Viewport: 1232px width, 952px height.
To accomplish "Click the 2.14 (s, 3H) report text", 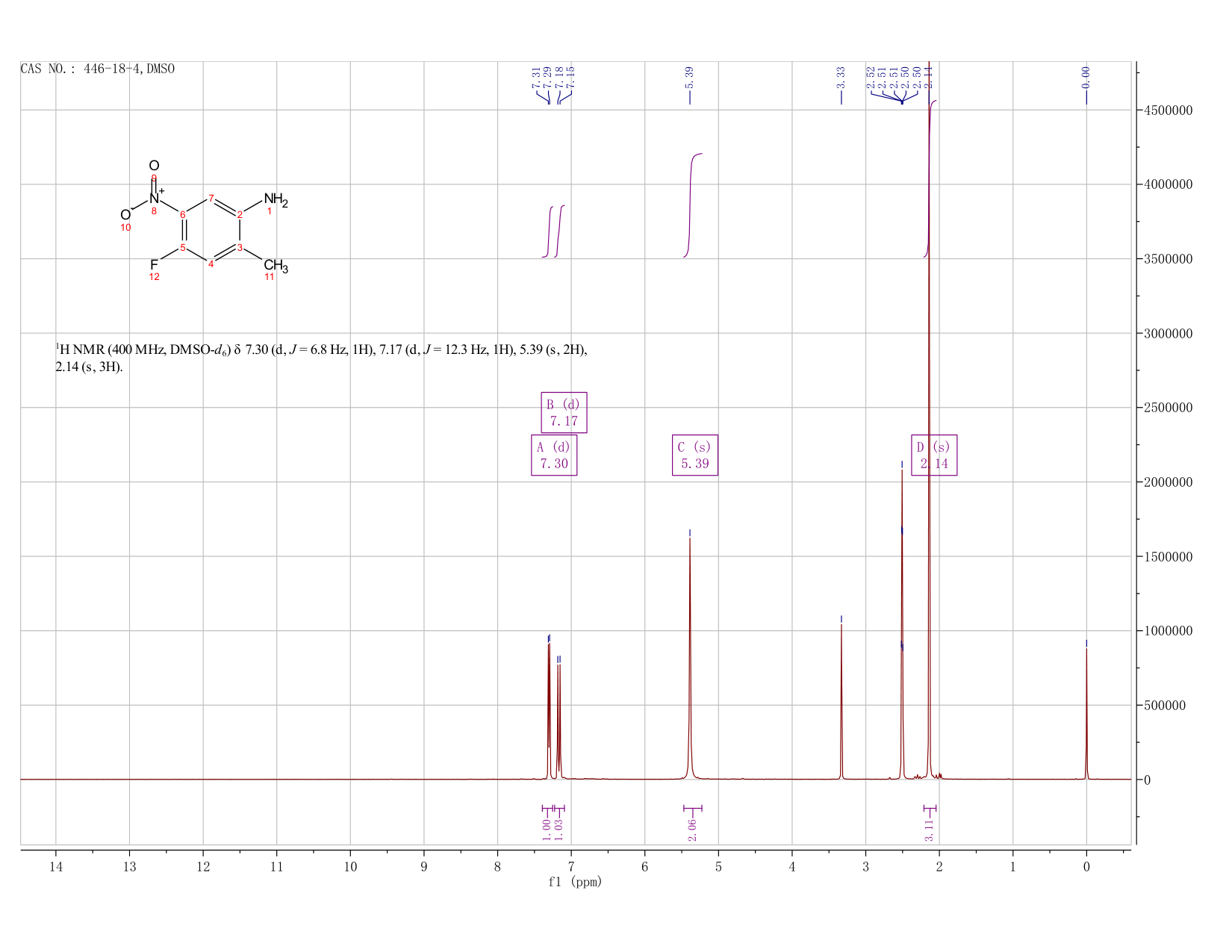I will point(89,367).
